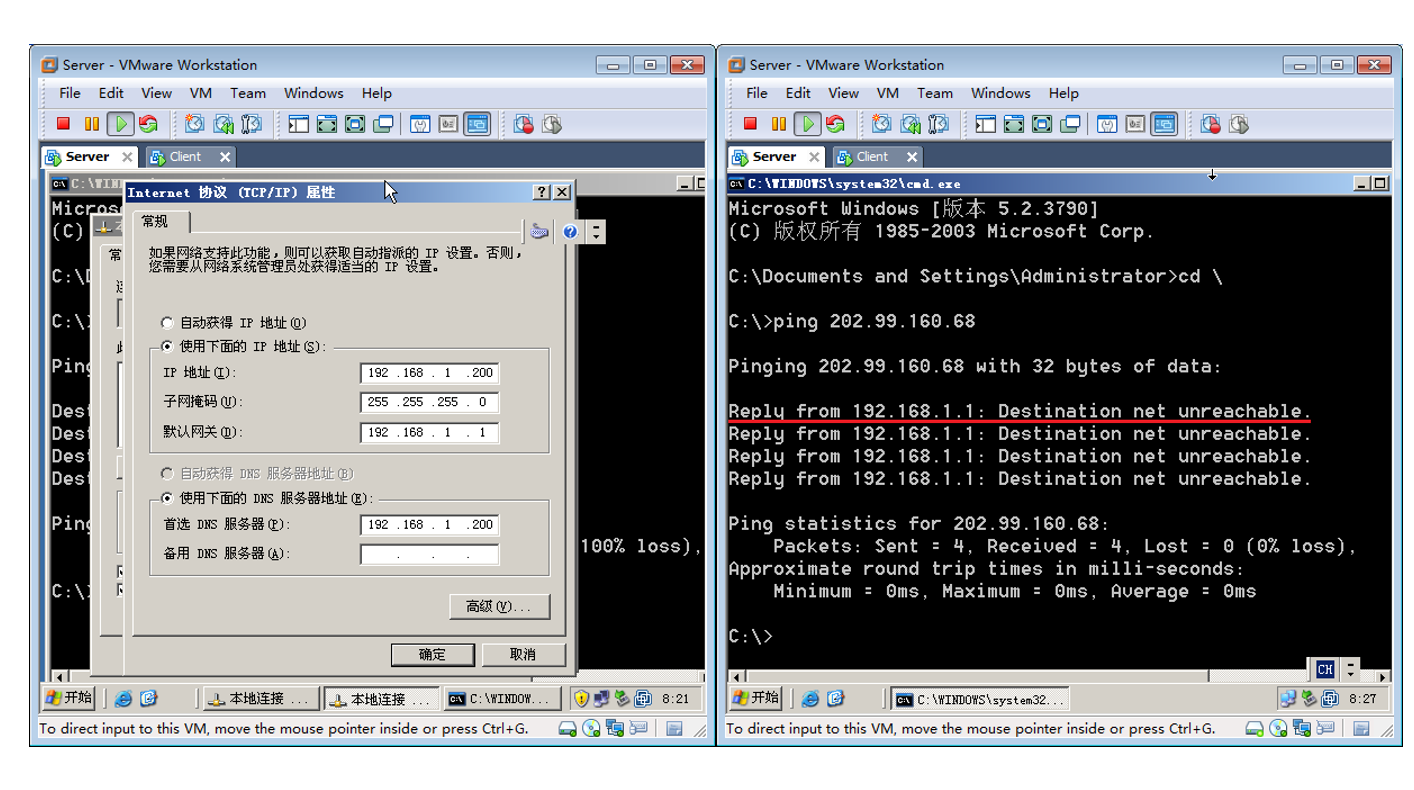Click red Power Off icon in left VMware window
The height and width of the screenshot is (790, 1414).
(63, 124)
